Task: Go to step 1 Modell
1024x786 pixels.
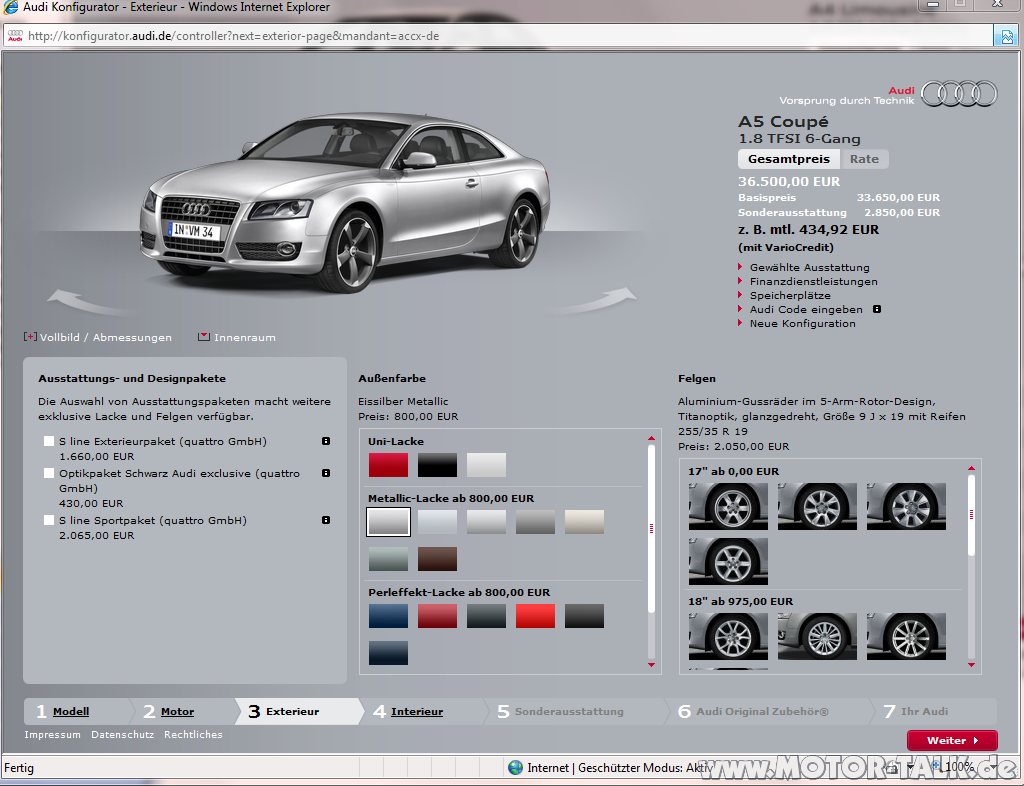Action: (71, 712)
